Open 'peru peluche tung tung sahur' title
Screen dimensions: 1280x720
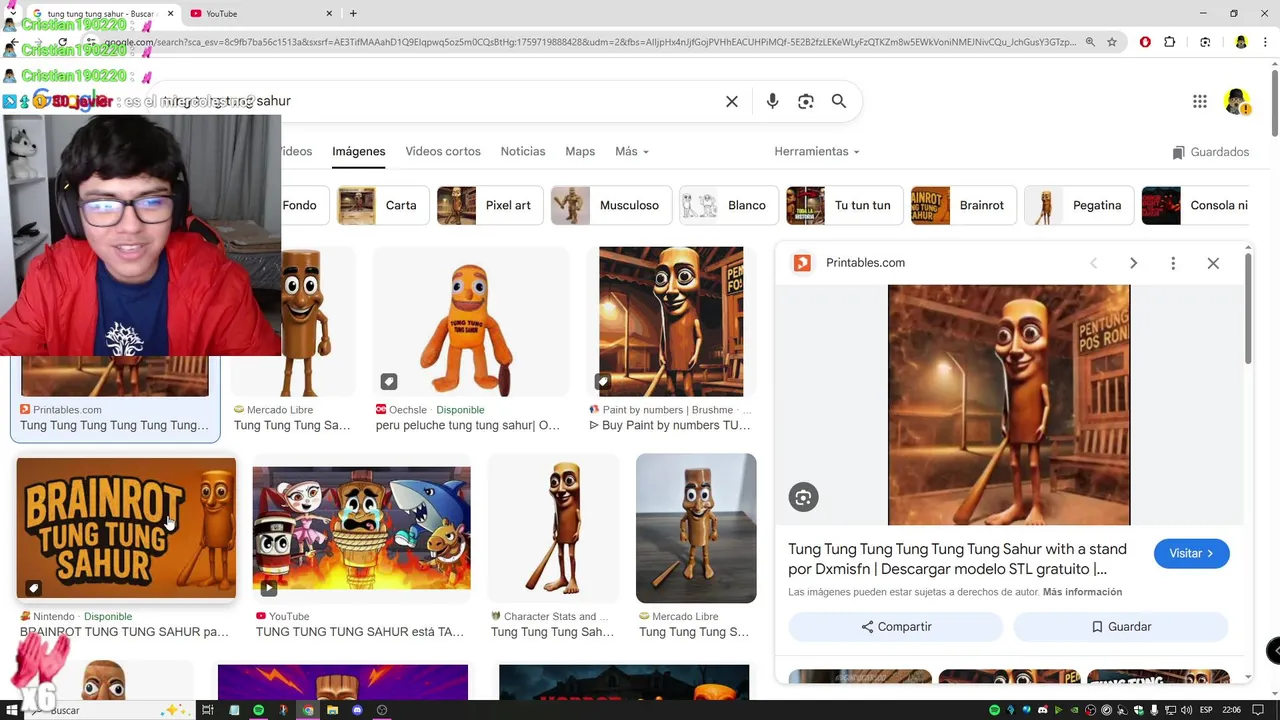pyautogui.click(x=468, y=425)
